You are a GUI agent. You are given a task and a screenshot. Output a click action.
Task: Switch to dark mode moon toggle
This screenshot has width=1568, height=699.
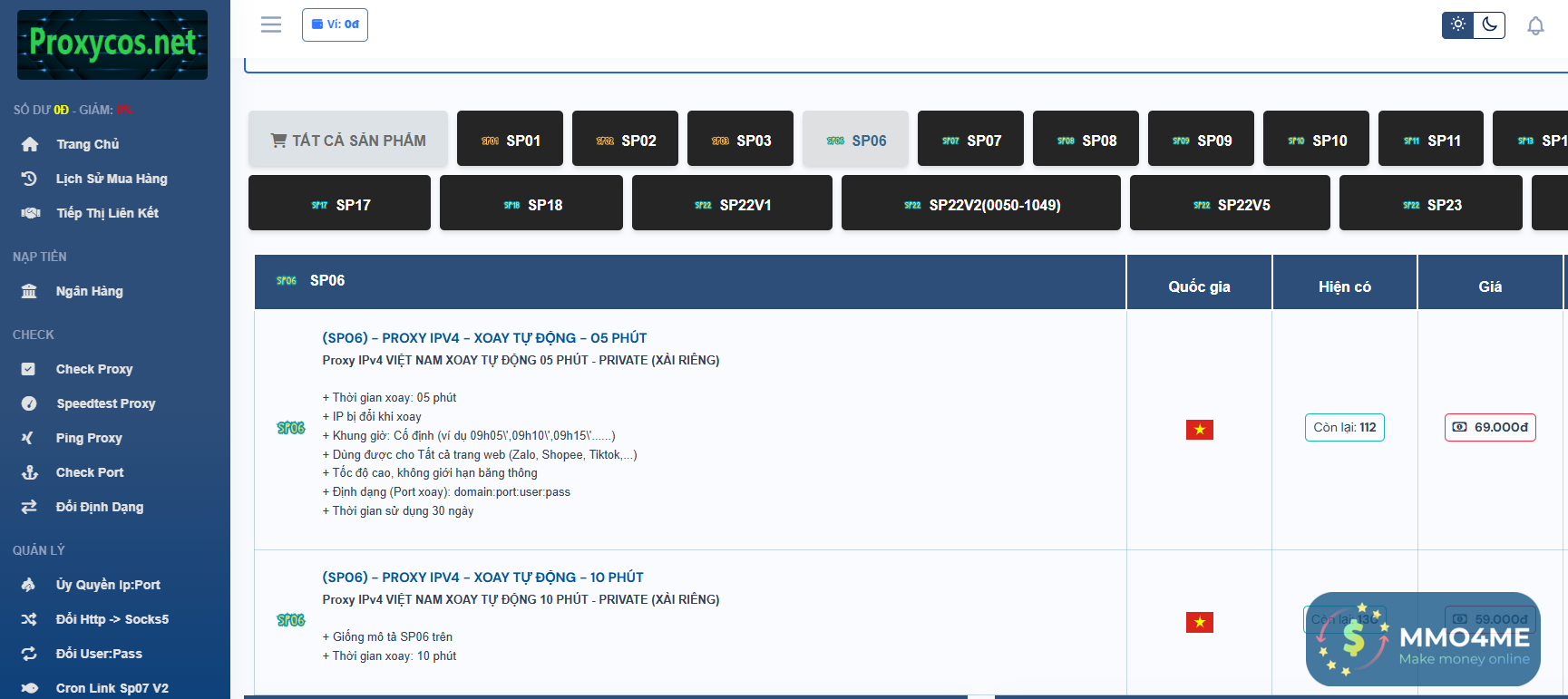(1490, 24)
